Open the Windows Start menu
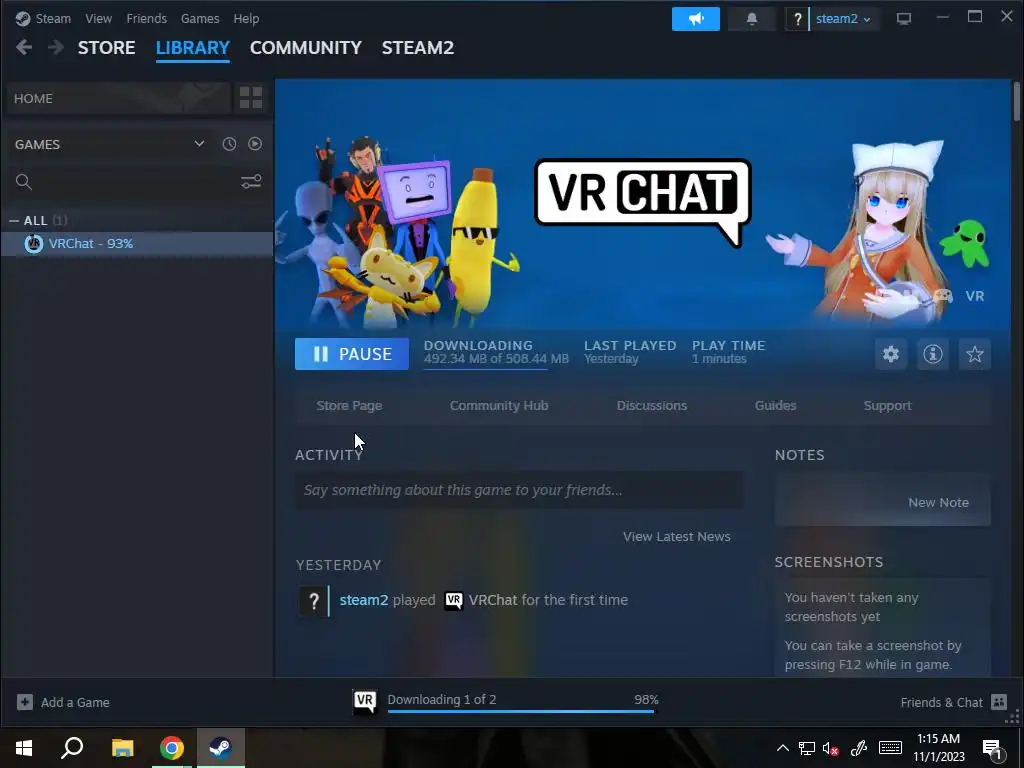This screenshot has width=1024, height=768. [x=24, y=747]
